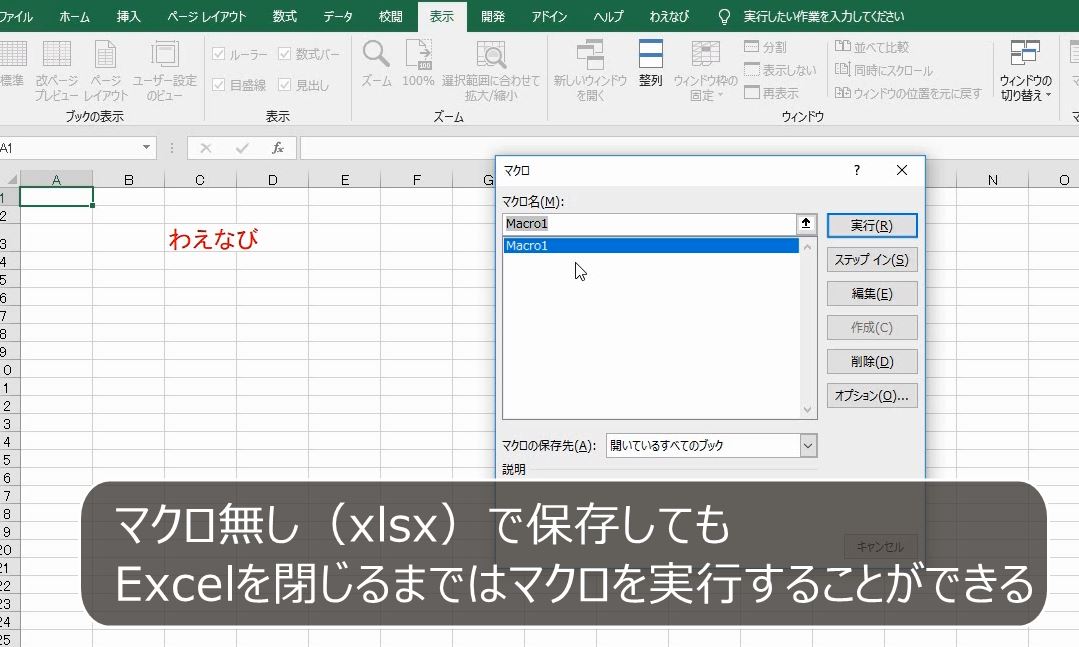This screenshot has width=1079, height=647.
Task: Click the Select All corner triangle
Action: coord(11,179)
